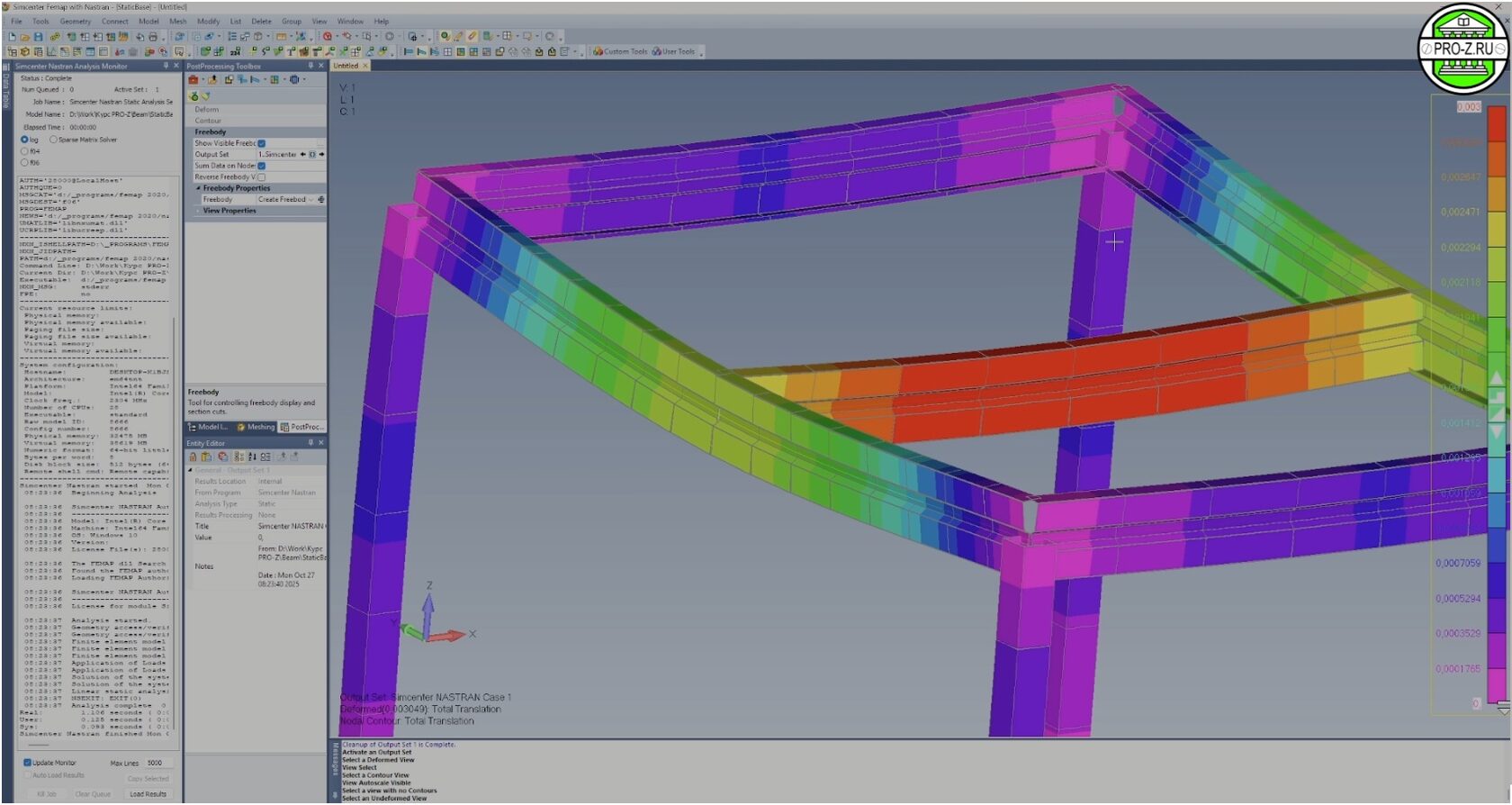Click the lock icon in Entity Editor
1512x805 pixels.
(x=193, y=457)
